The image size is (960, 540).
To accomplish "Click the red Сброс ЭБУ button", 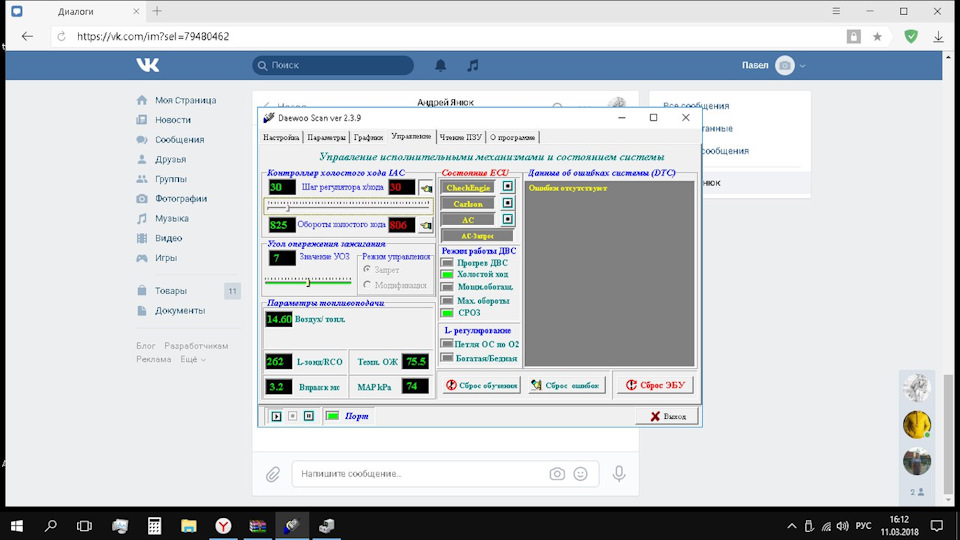I will 655,385.
